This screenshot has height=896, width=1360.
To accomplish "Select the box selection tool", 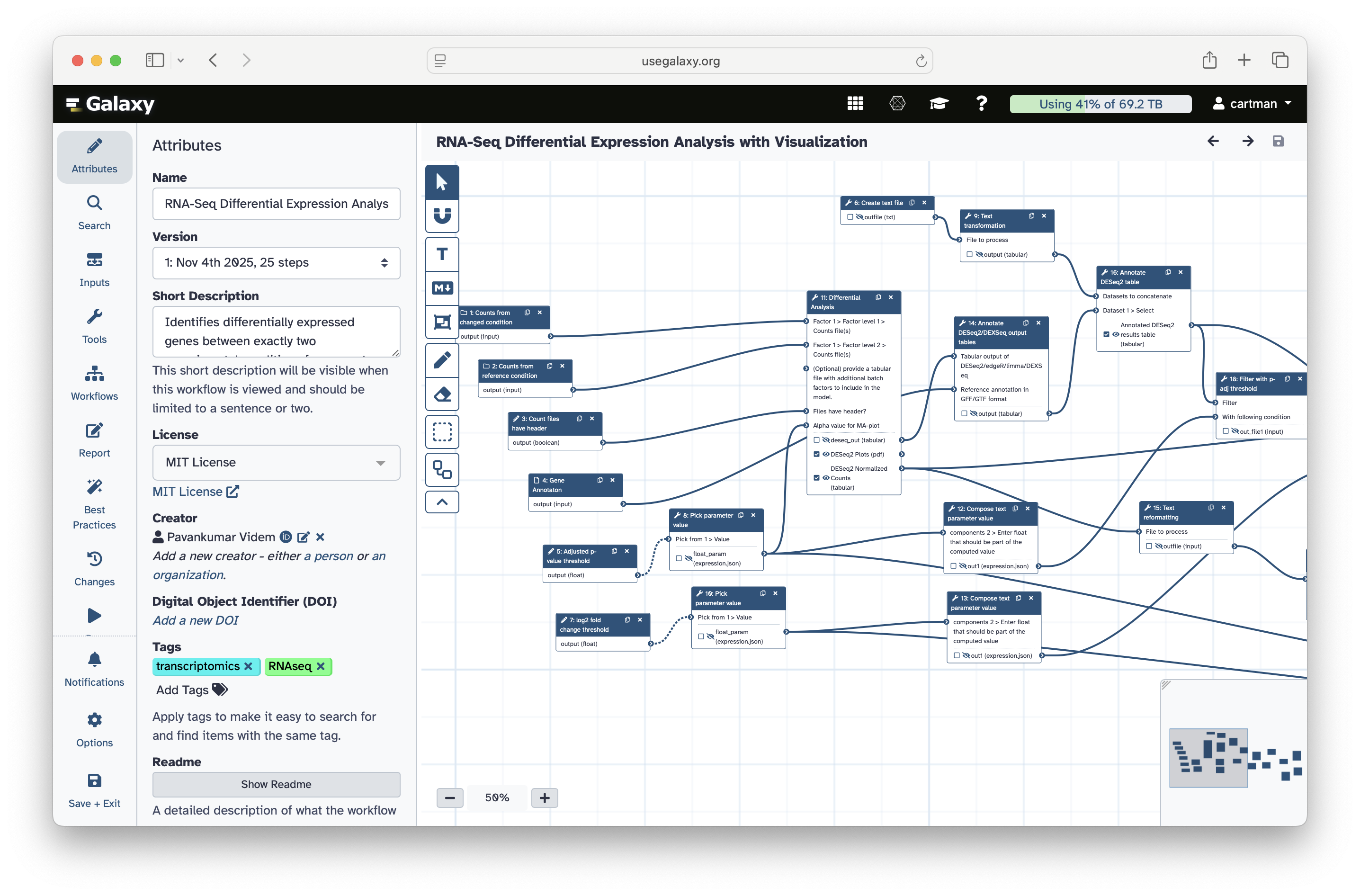I will coord(442,432).
